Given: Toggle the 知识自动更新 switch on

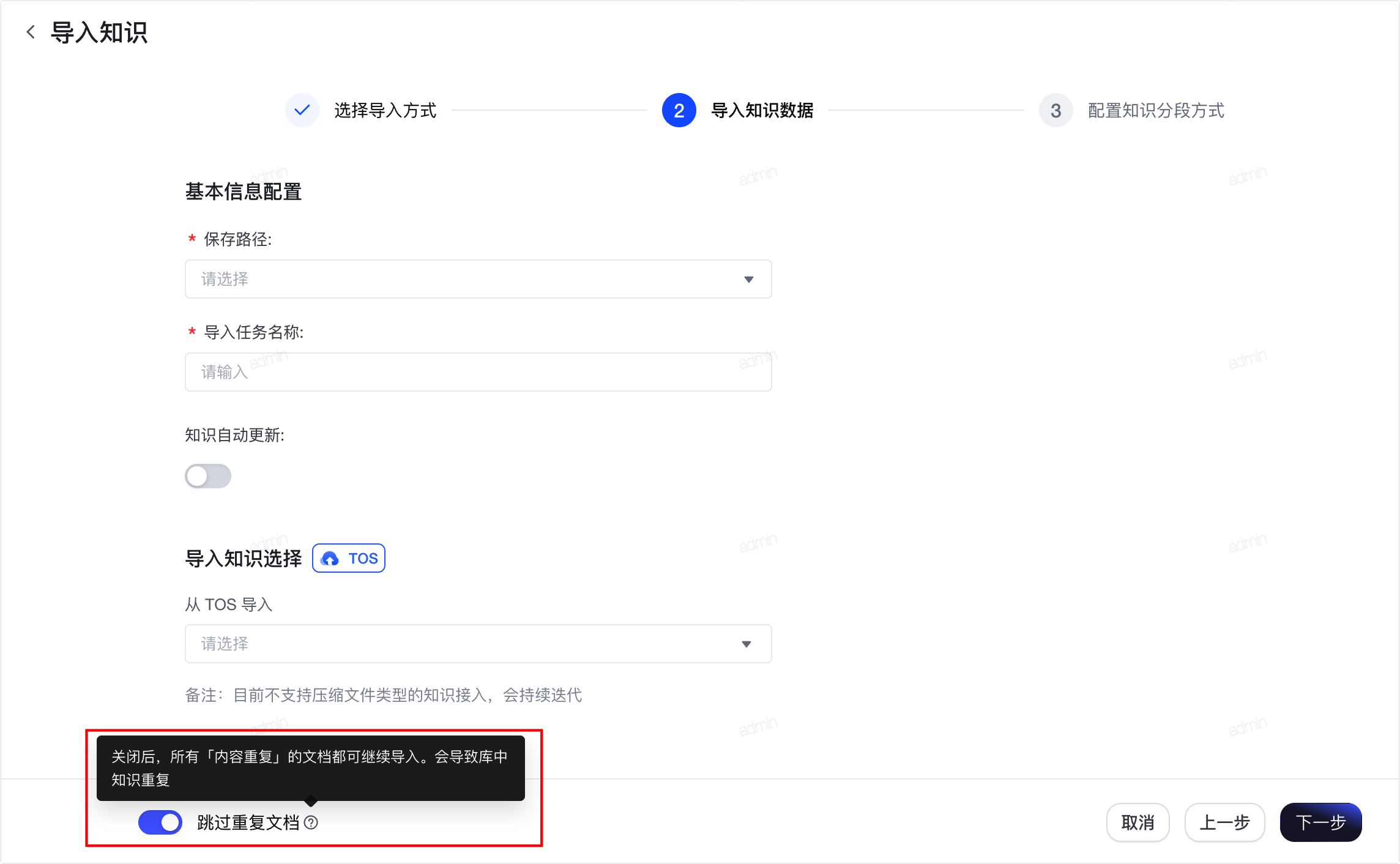Looking at the screenshot, I should 208,476.
